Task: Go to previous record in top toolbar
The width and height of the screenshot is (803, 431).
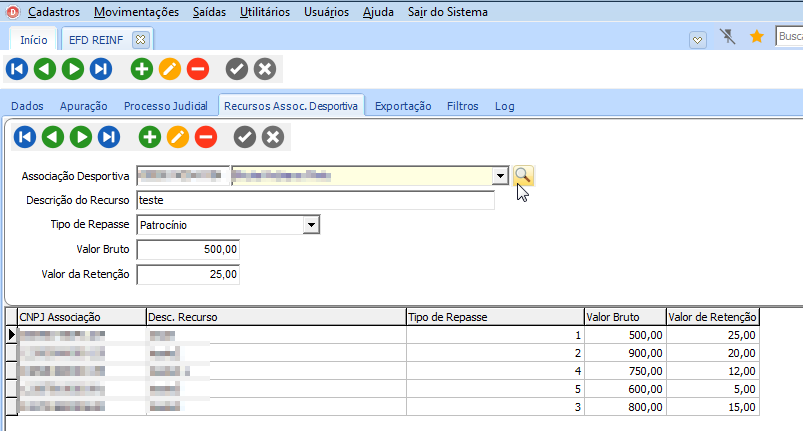Action: click(x=45, y=69)
